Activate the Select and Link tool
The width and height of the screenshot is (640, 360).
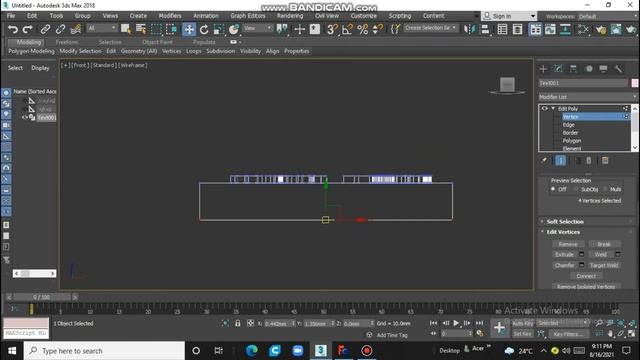click(x=45, y=29)
